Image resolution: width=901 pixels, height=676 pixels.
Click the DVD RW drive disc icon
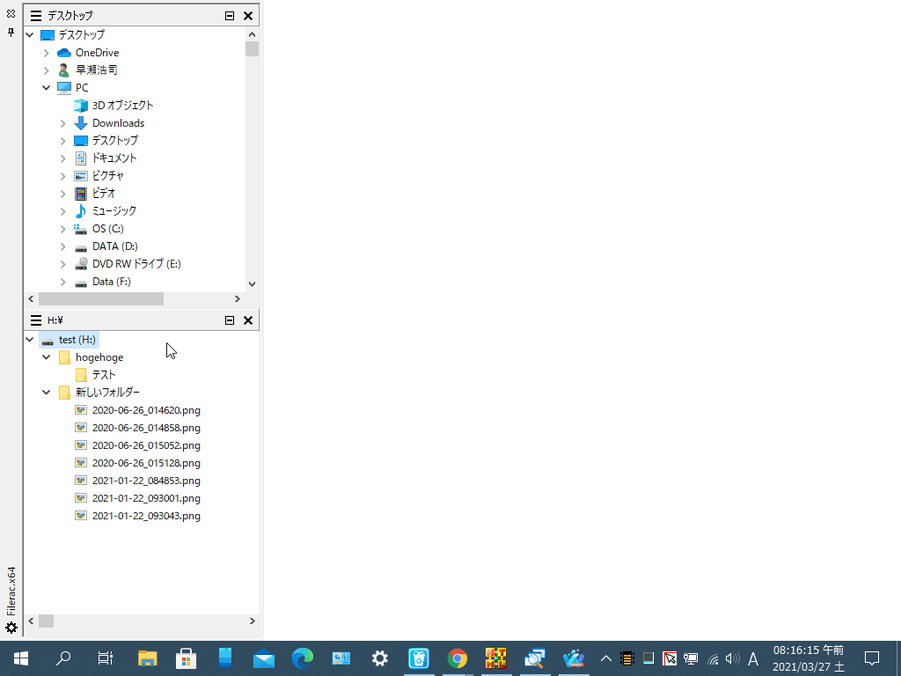(x=81, y=264)
